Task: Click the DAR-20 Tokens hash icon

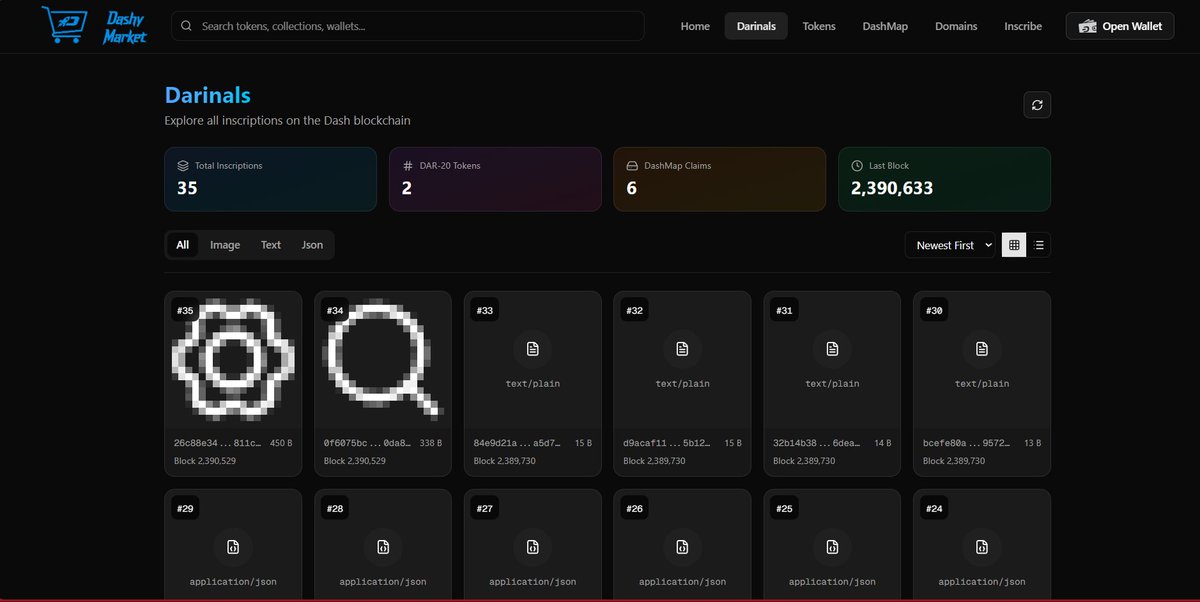Action: (x=407, y=165)
